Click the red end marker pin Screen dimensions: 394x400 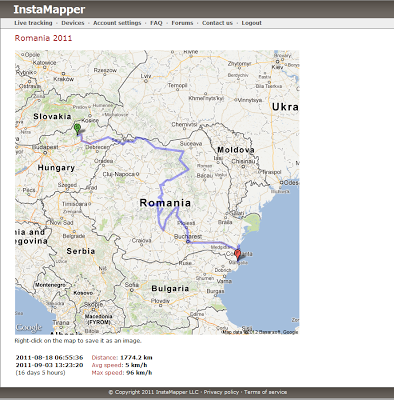[237, 255]
